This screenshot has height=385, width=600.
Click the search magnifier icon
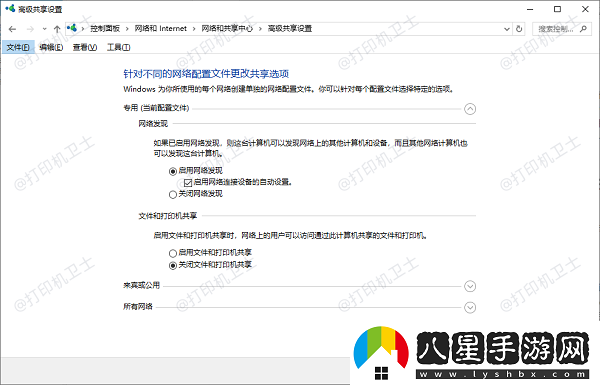[583, 29]
